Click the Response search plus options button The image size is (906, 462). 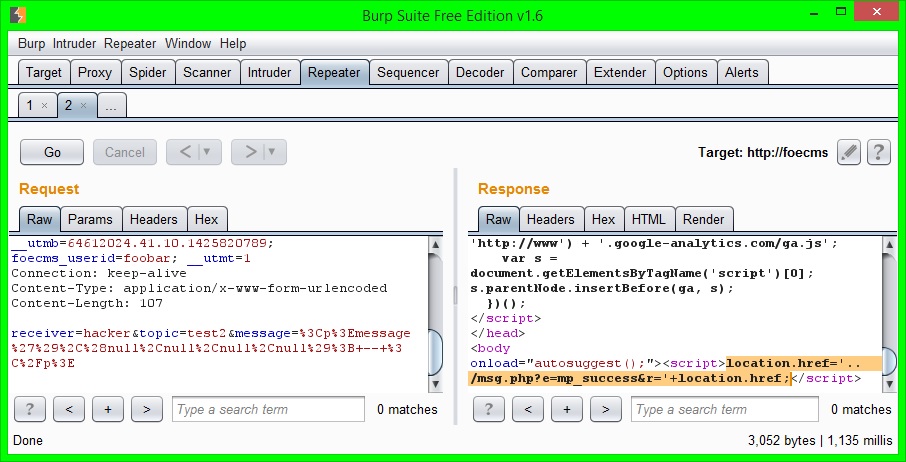coord(567,409)
